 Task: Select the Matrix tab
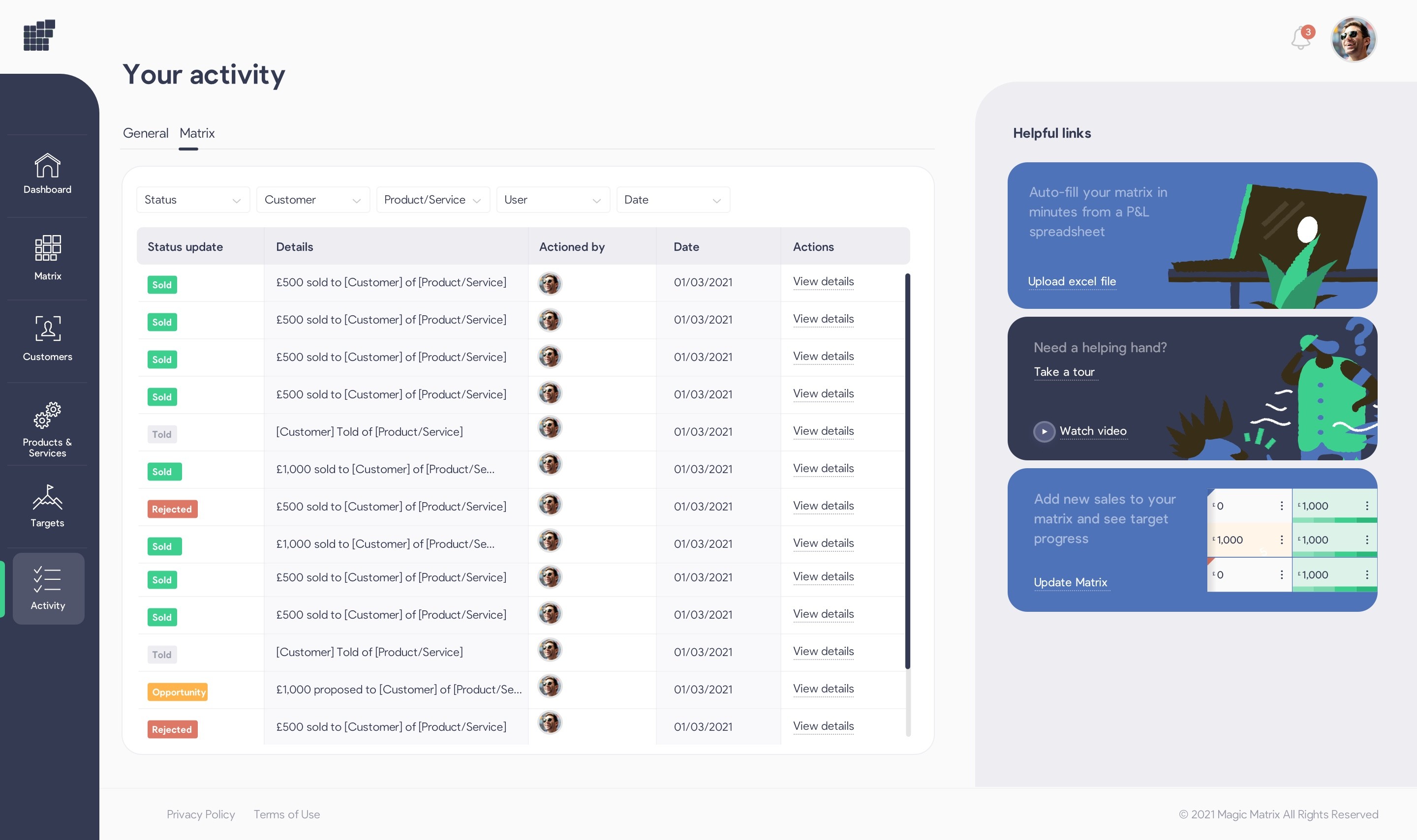(x=197, y=133)
